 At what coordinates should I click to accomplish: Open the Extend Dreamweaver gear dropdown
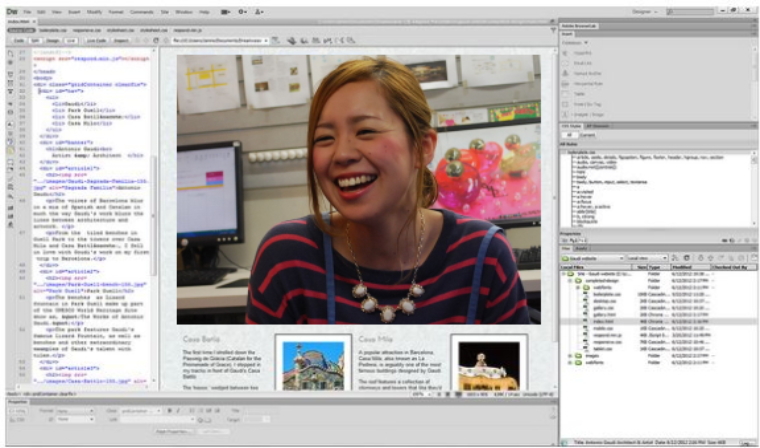coord(242,12)
